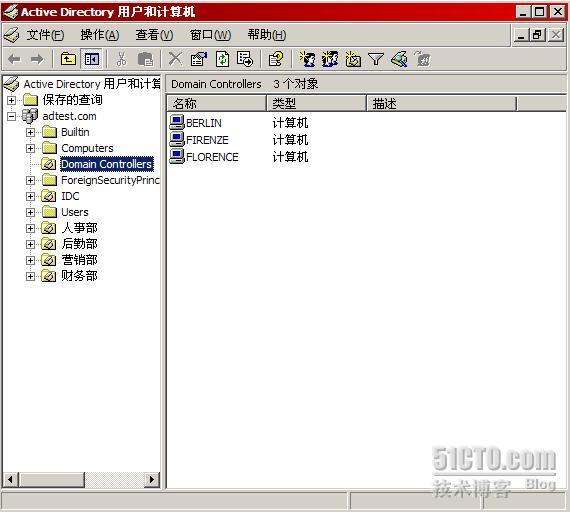Click the Back arrow in the toolbar
This screenshot has height=512, width=570.
click(15, 59)
